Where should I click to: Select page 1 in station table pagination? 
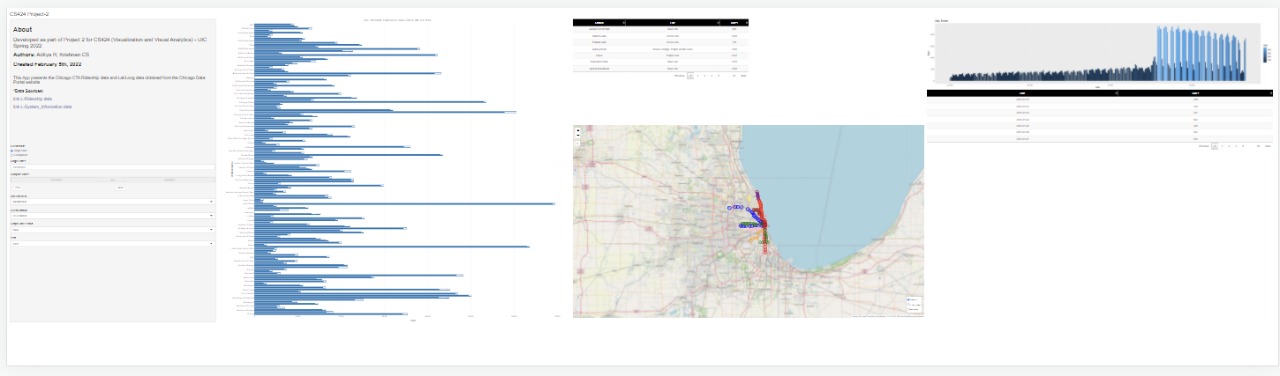click(690, 76)
